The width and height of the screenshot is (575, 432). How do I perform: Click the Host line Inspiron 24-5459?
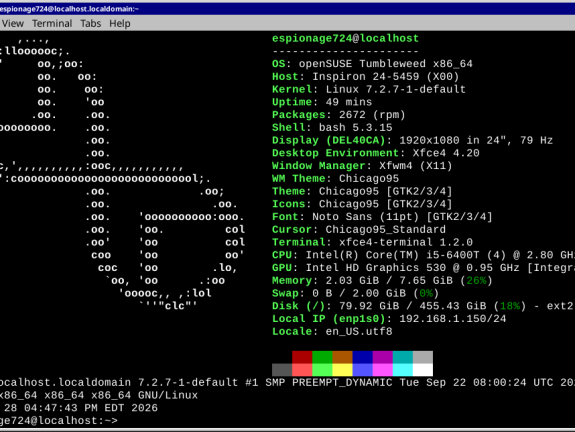click(x=366, y=77)
